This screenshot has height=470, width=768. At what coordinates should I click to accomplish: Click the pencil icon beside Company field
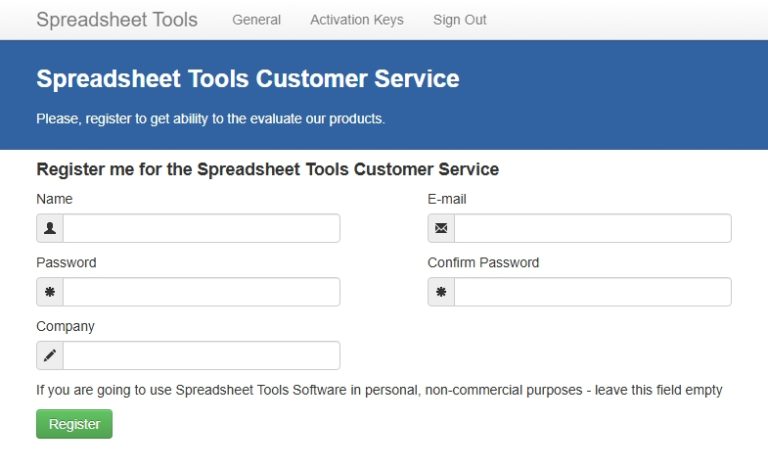coord(50,356)
